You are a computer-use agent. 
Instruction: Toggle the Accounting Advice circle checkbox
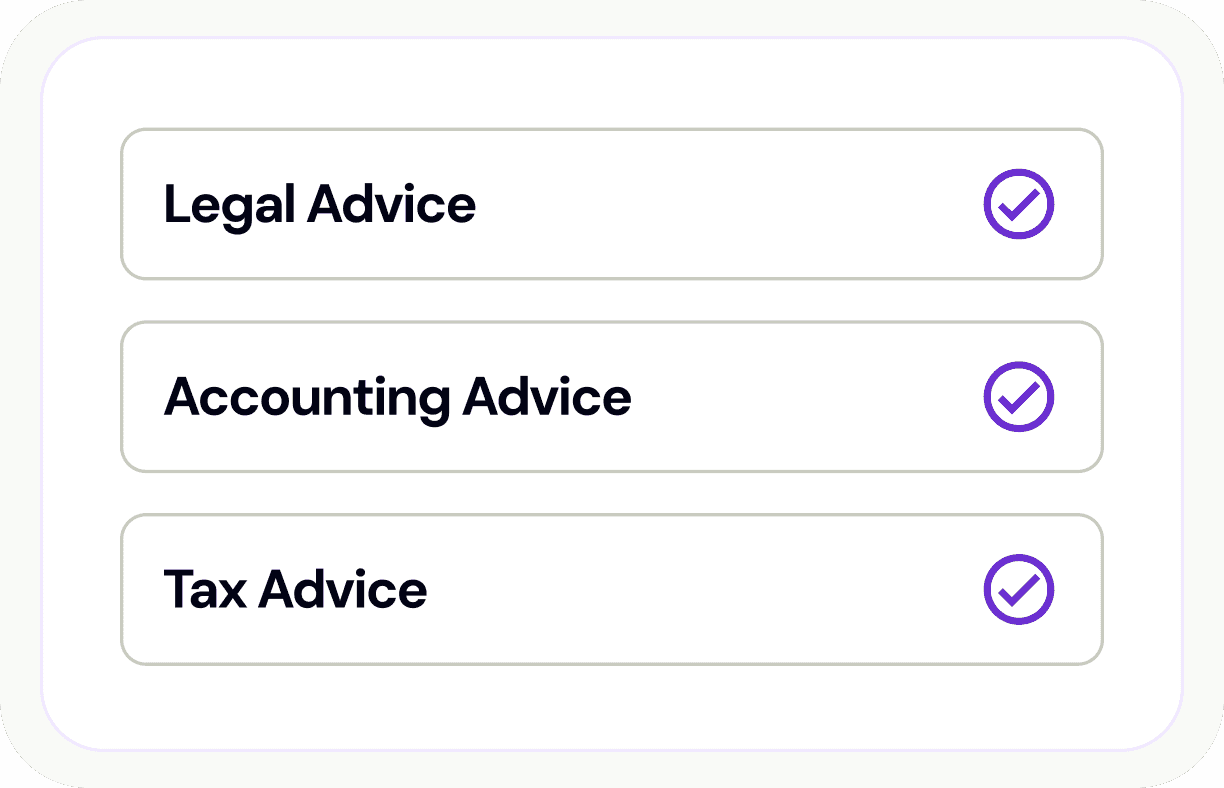(1018, 397)
